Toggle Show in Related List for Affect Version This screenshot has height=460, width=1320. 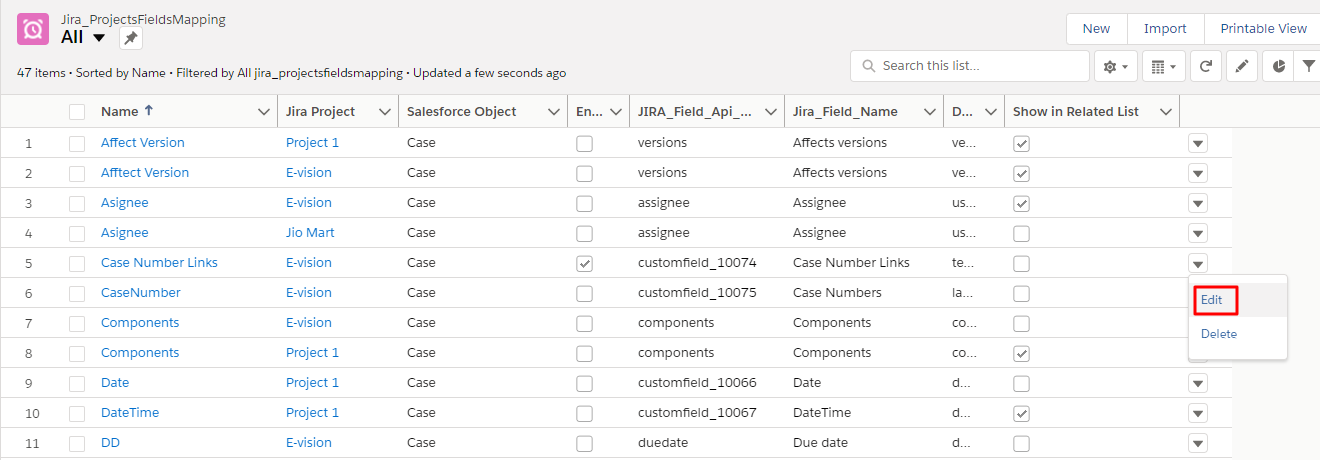(x=1021, y=143)
